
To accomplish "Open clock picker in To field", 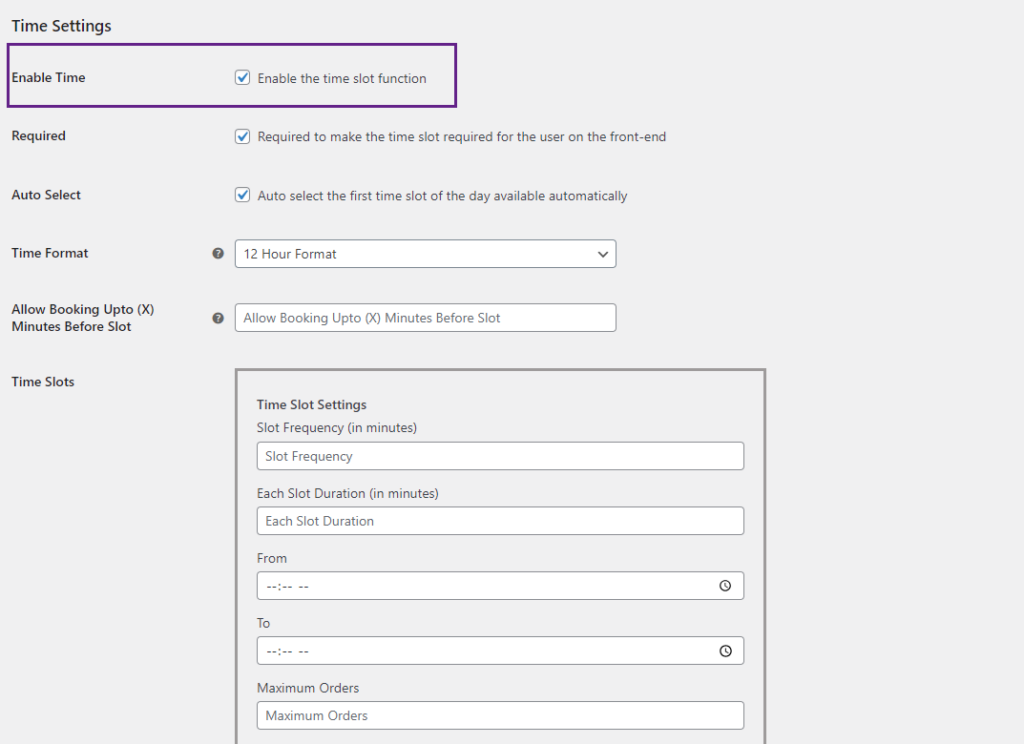I will tap(725, 651).
